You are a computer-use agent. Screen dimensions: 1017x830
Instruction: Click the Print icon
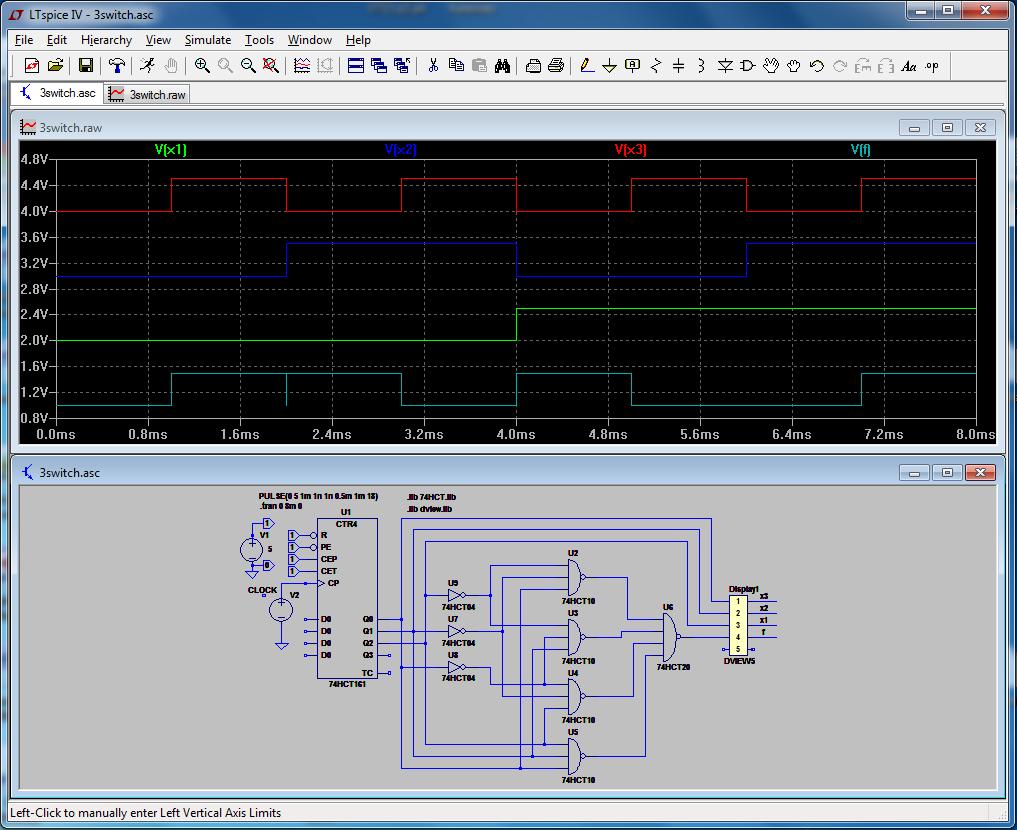coord(556,65)
